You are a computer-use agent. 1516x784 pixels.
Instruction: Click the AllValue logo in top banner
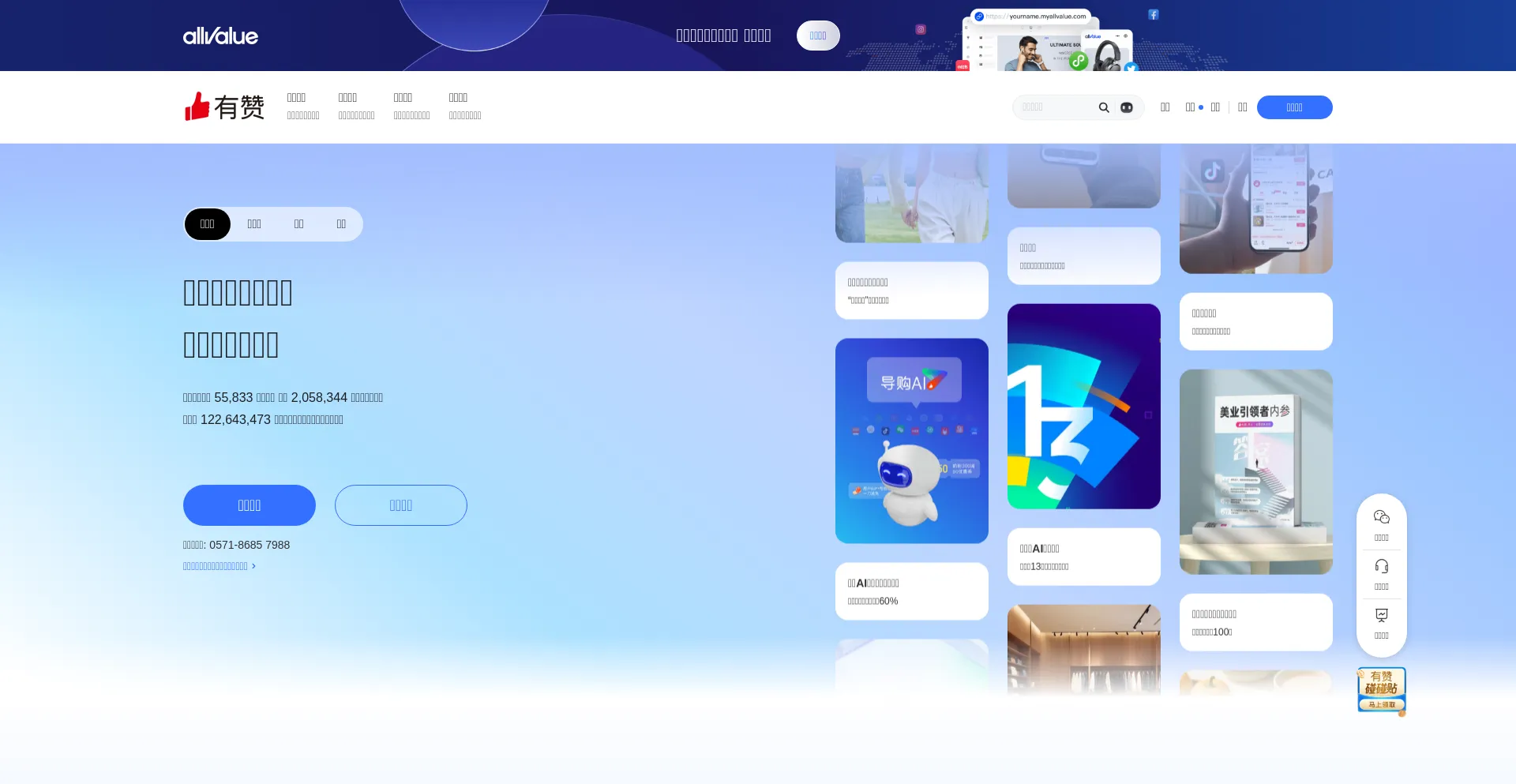[220, 36]
